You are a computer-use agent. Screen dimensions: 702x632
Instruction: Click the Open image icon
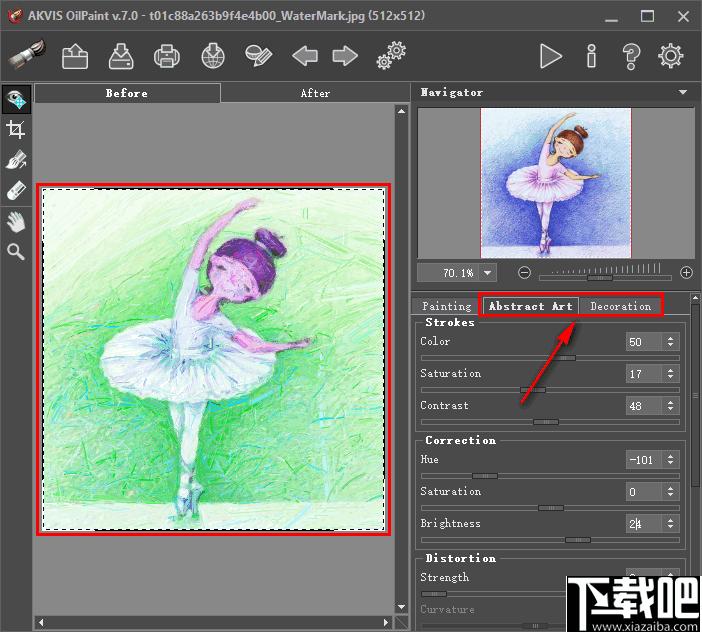point(75,56)
